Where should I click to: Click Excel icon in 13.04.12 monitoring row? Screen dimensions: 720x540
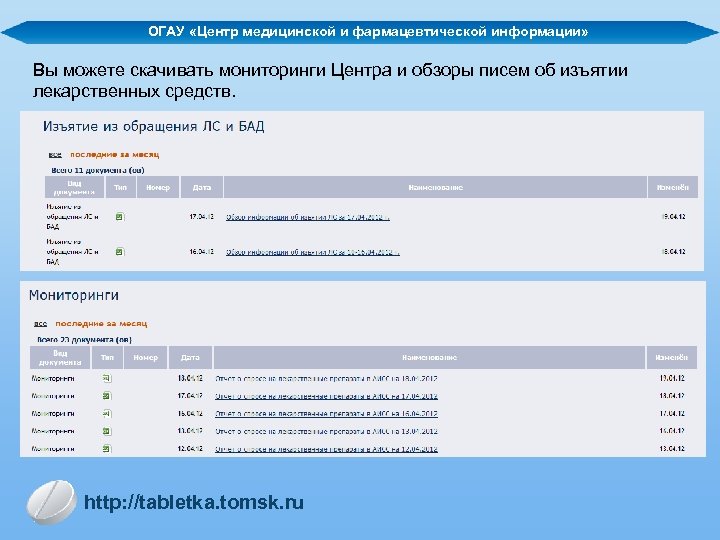coord(107,431)
